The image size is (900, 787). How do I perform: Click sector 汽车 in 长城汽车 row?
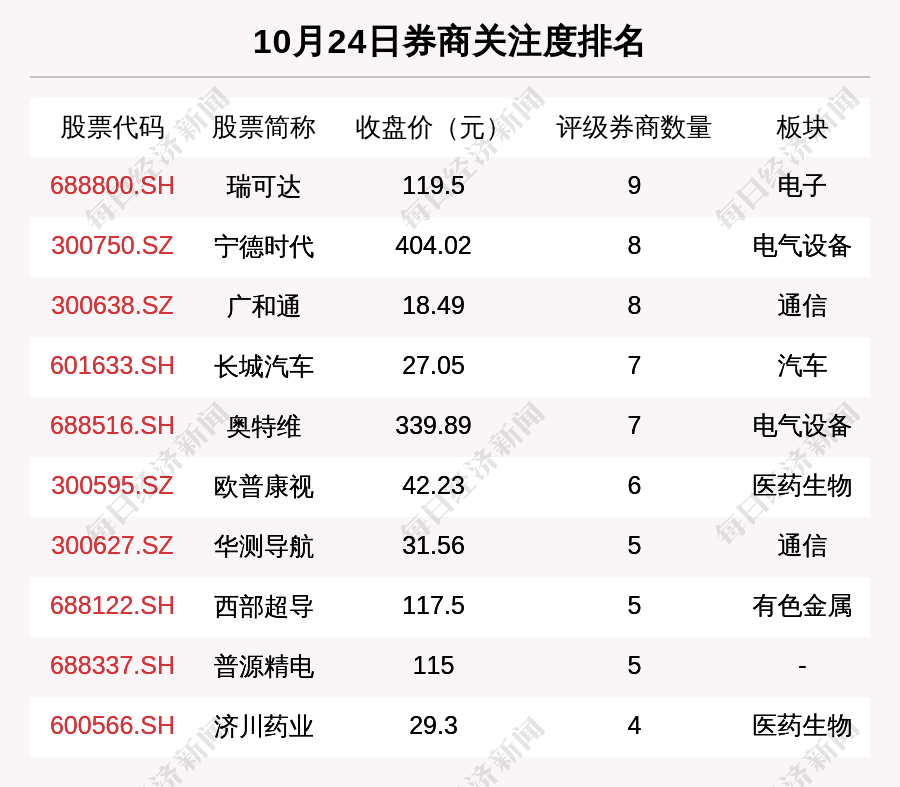click(x=802, y=366)
